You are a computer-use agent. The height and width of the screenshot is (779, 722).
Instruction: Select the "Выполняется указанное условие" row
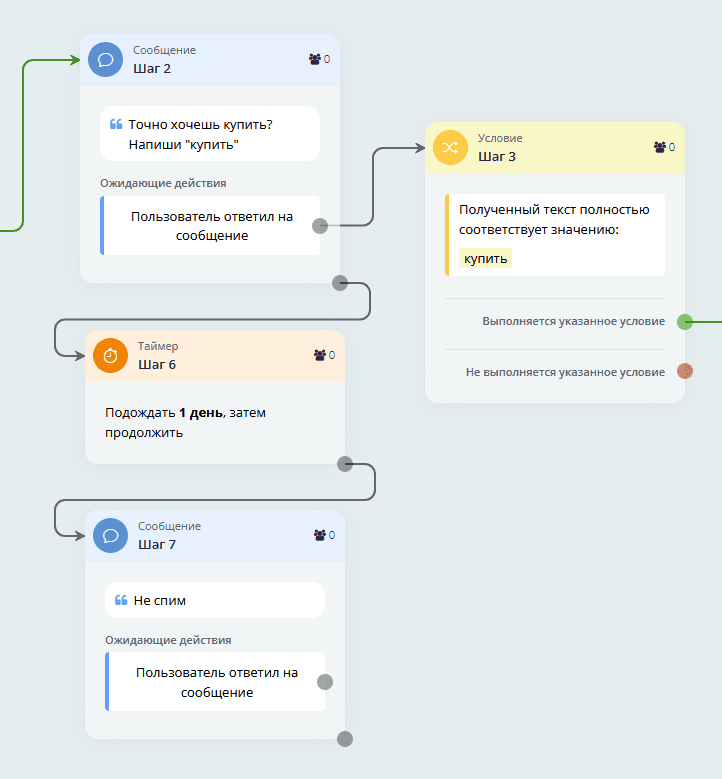(x=573, y=322)
